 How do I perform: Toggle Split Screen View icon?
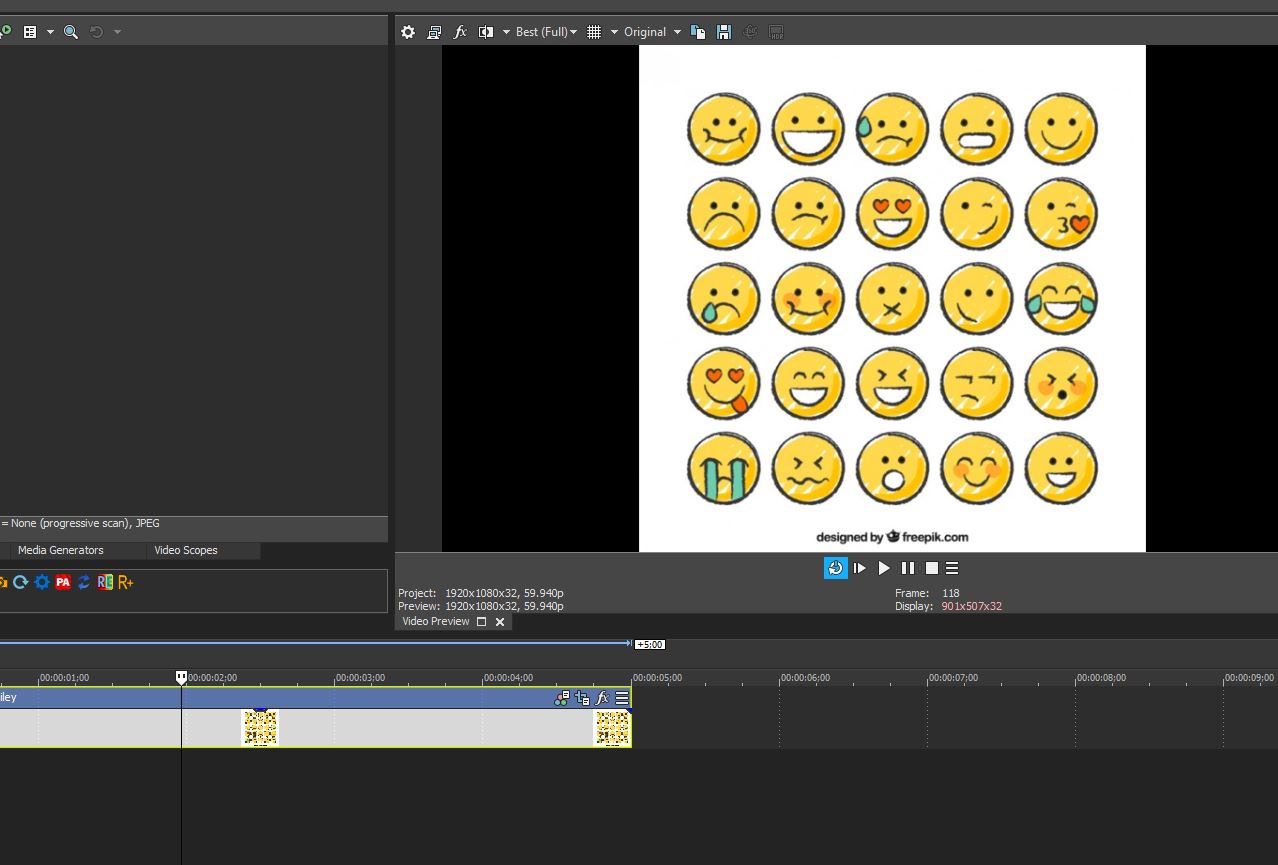(x=486, y=32)
